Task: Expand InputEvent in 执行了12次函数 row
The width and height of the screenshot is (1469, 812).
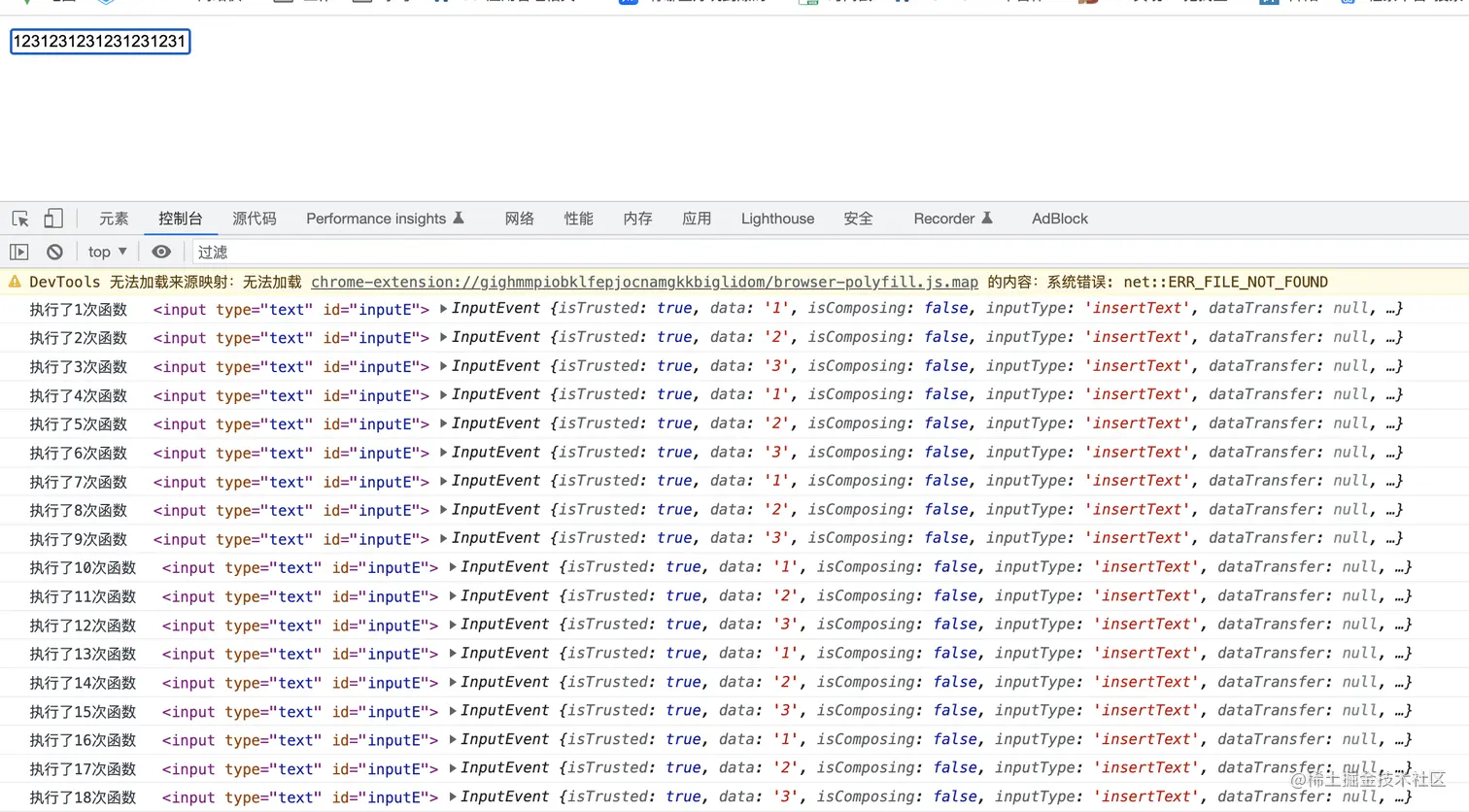Action: coord(453,625)
